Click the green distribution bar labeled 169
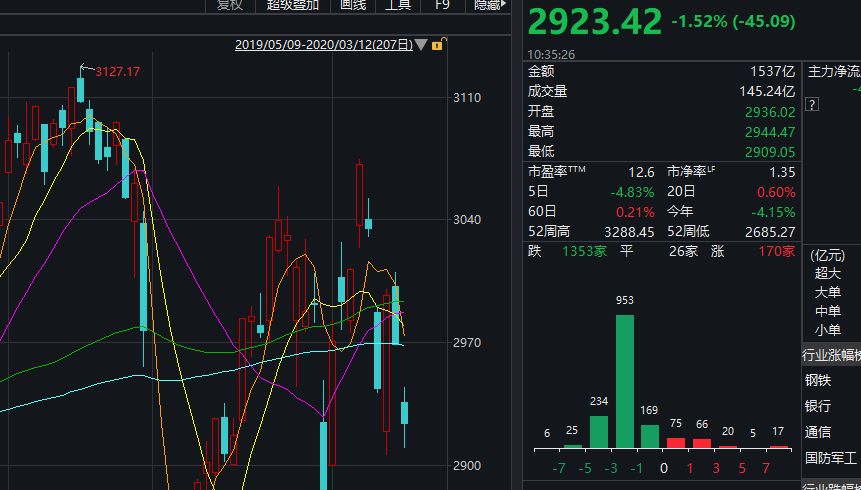 point(650,436)
